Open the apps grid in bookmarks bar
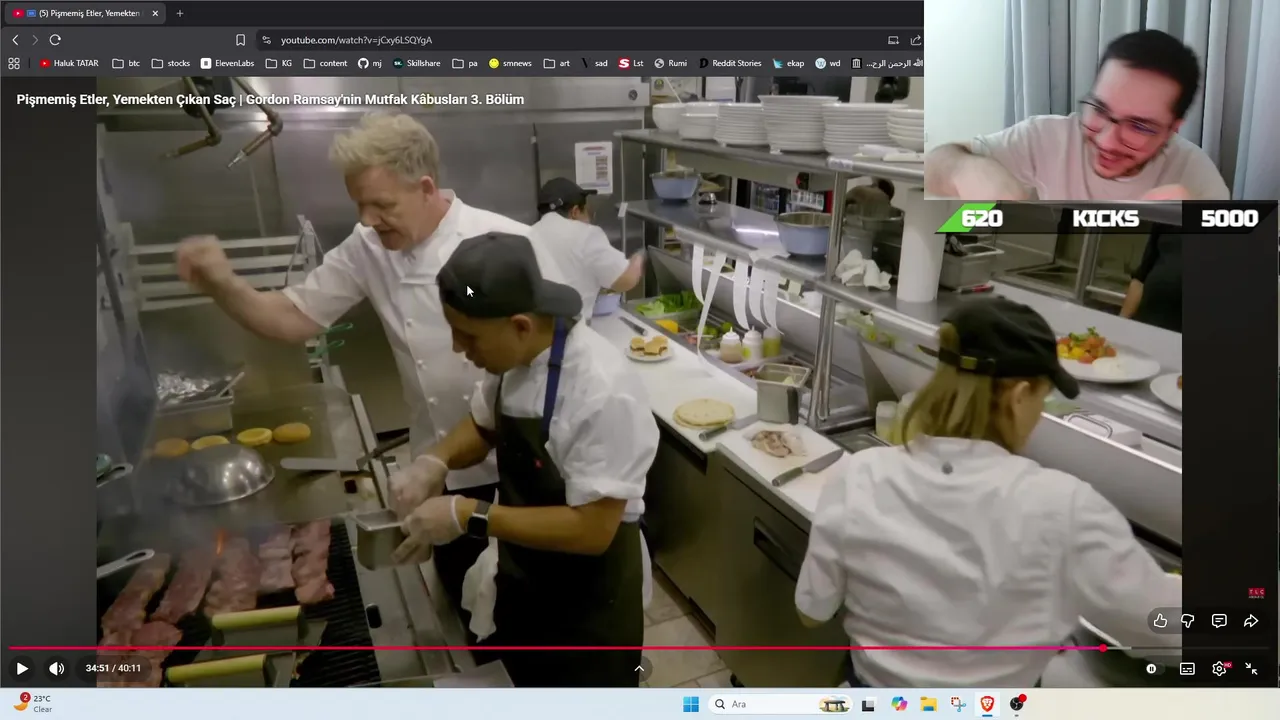This screenshot has height=720, width=1280. click(x=14, y=63)
